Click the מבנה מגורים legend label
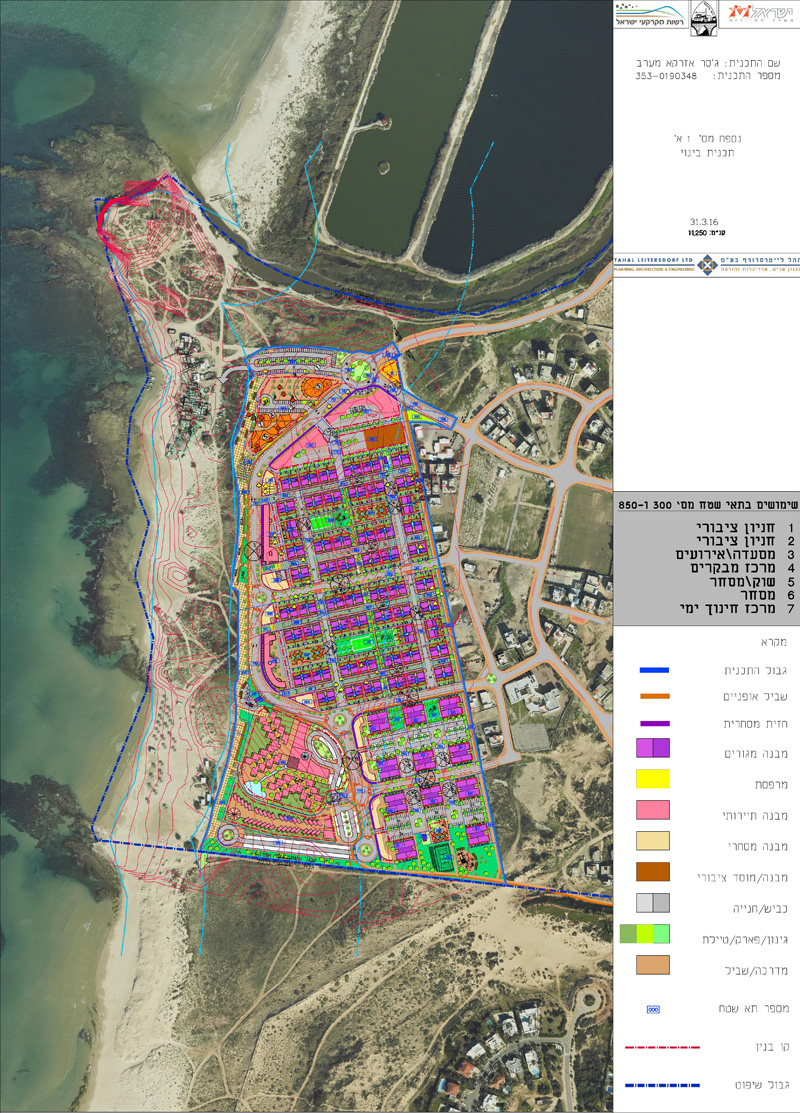 pos(756,754)
